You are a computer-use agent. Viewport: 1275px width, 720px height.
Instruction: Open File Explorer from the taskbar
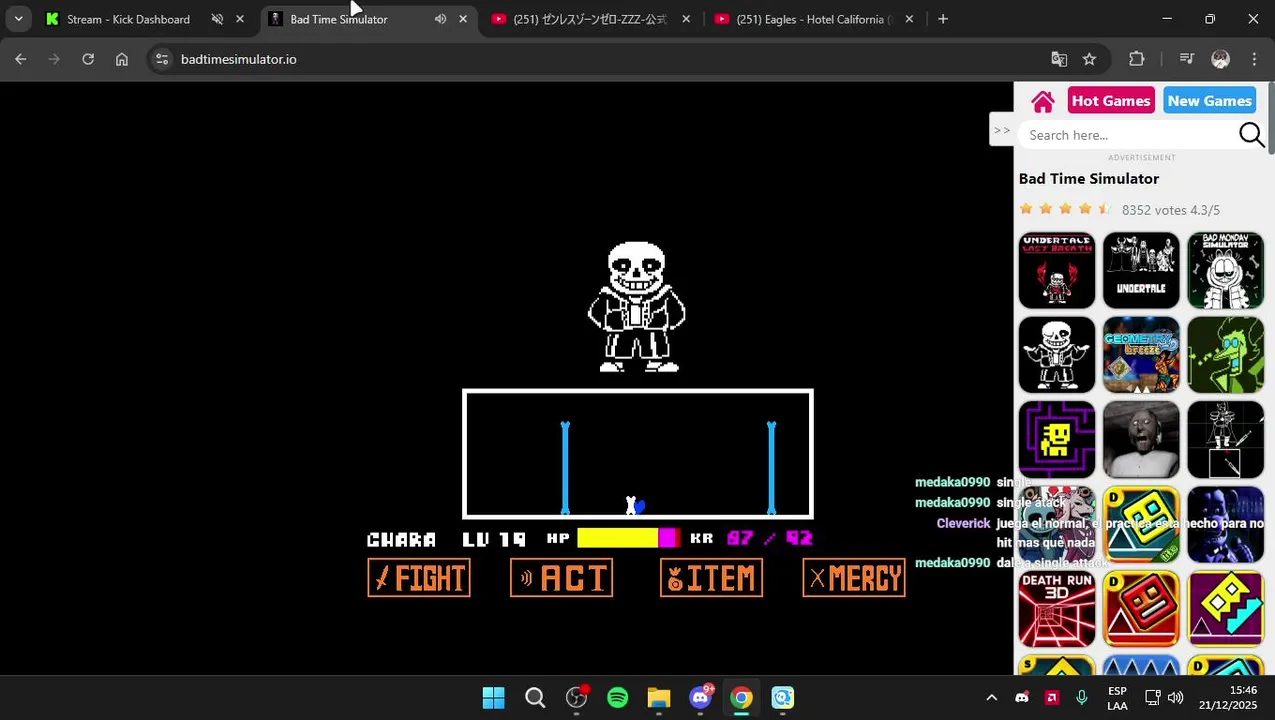coord(659,697)
